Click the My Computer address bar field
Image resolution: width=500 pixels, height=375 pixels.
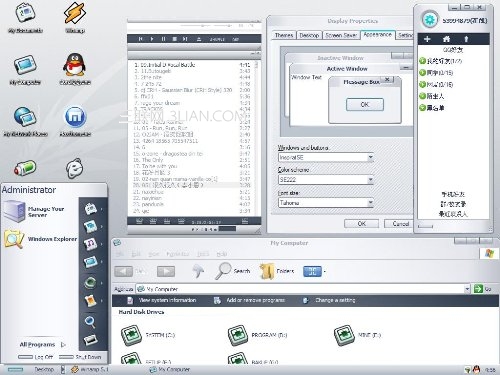pyautogui.click(x=301, y=289)
